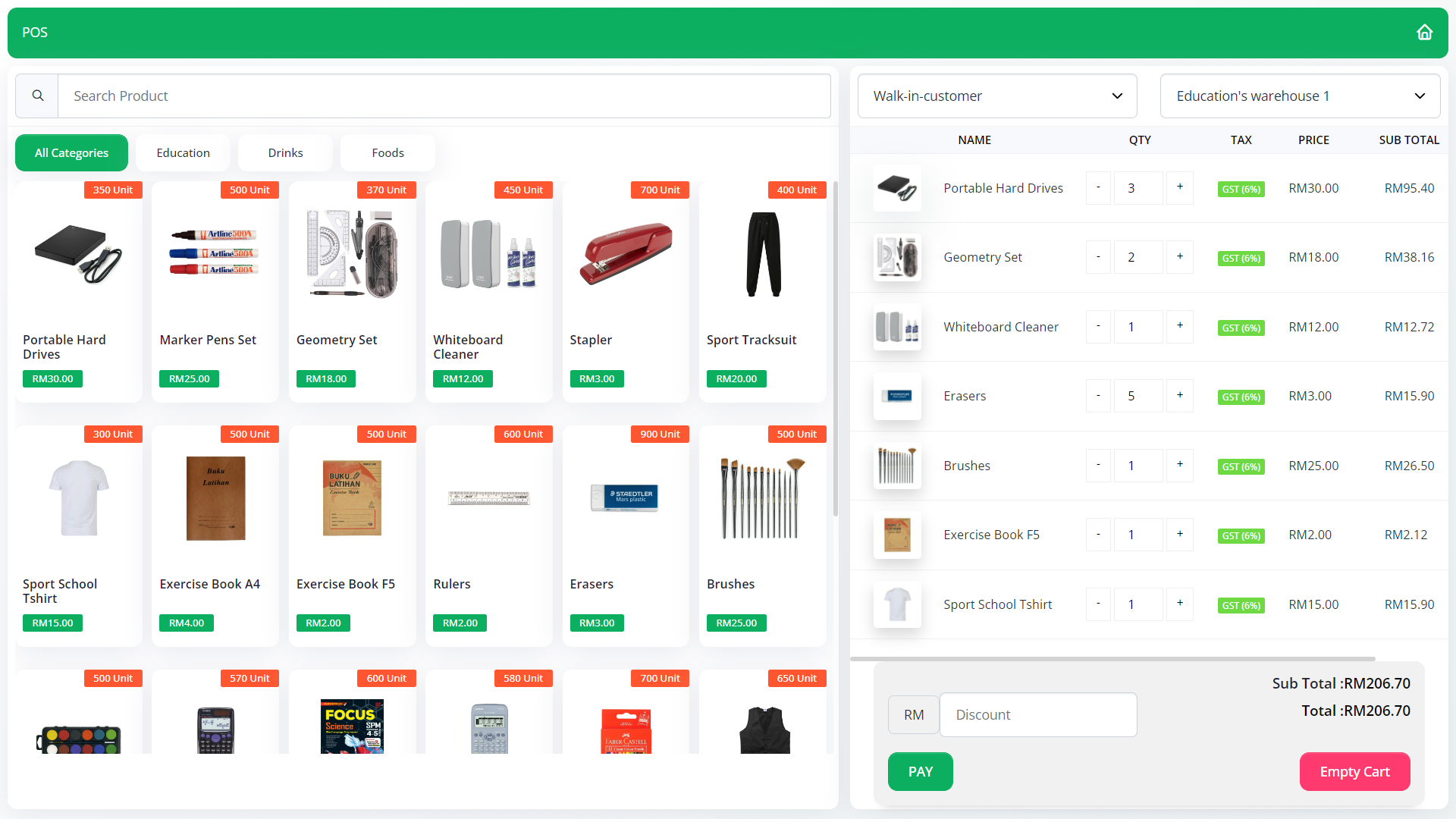
Task: Click the Sub Total :RM206.70 text
Action: pos(1341,683)
